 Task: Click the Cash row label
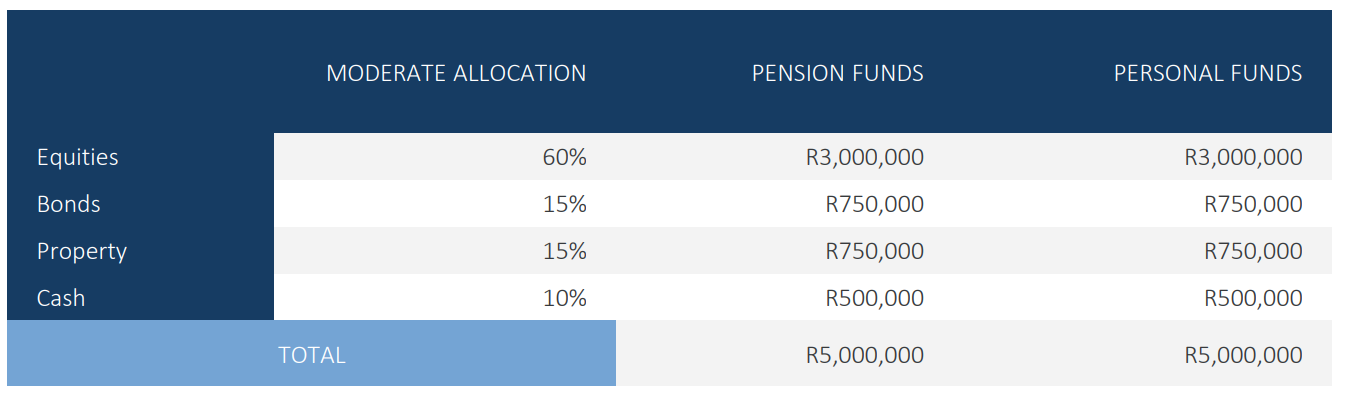point(61,298)
